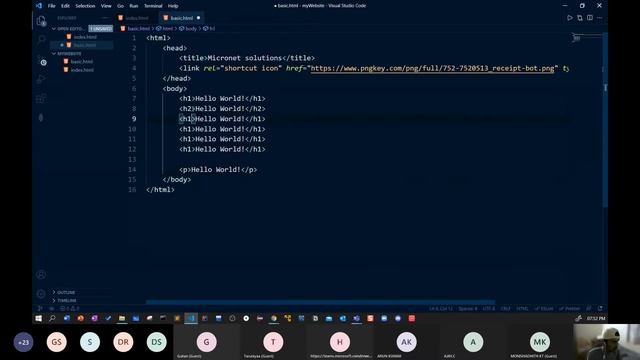Change indentation via Spaces: 4
The image size is (640, 360).
pyautogui.click(x=468, y=309)
